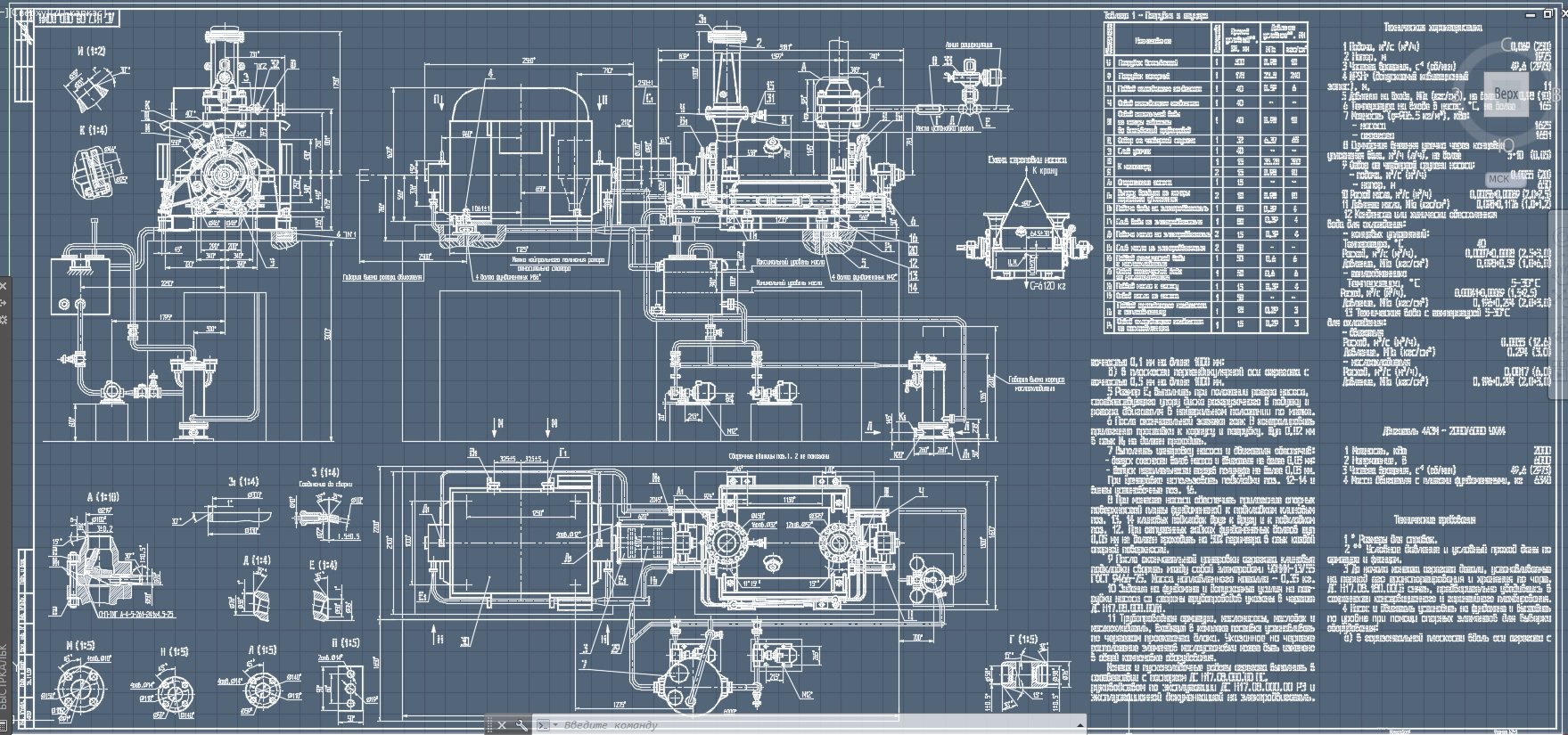Click the З compass letter on ViewCube

point(1458,94)
